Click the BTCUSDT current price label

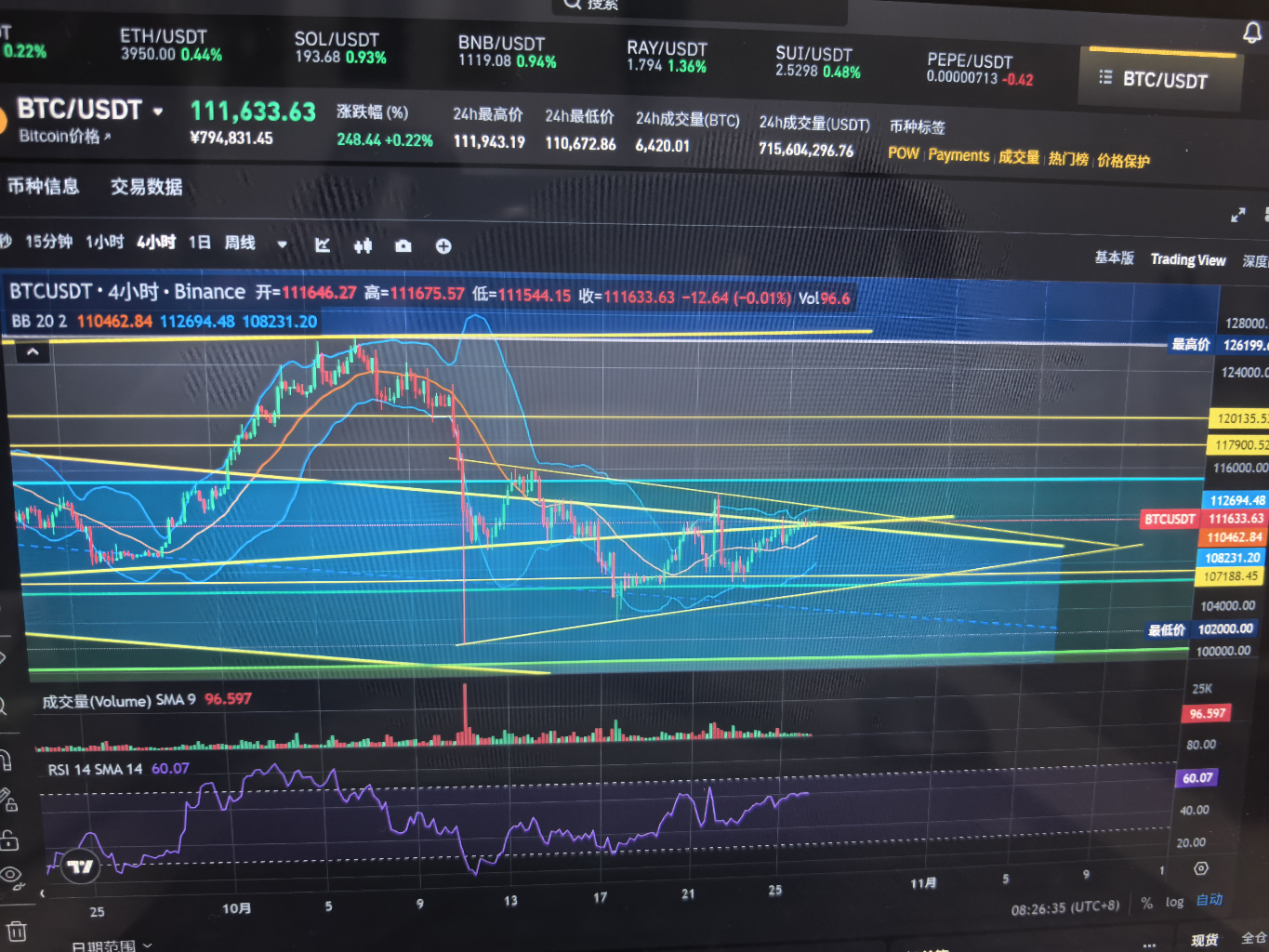(1169, 519)
